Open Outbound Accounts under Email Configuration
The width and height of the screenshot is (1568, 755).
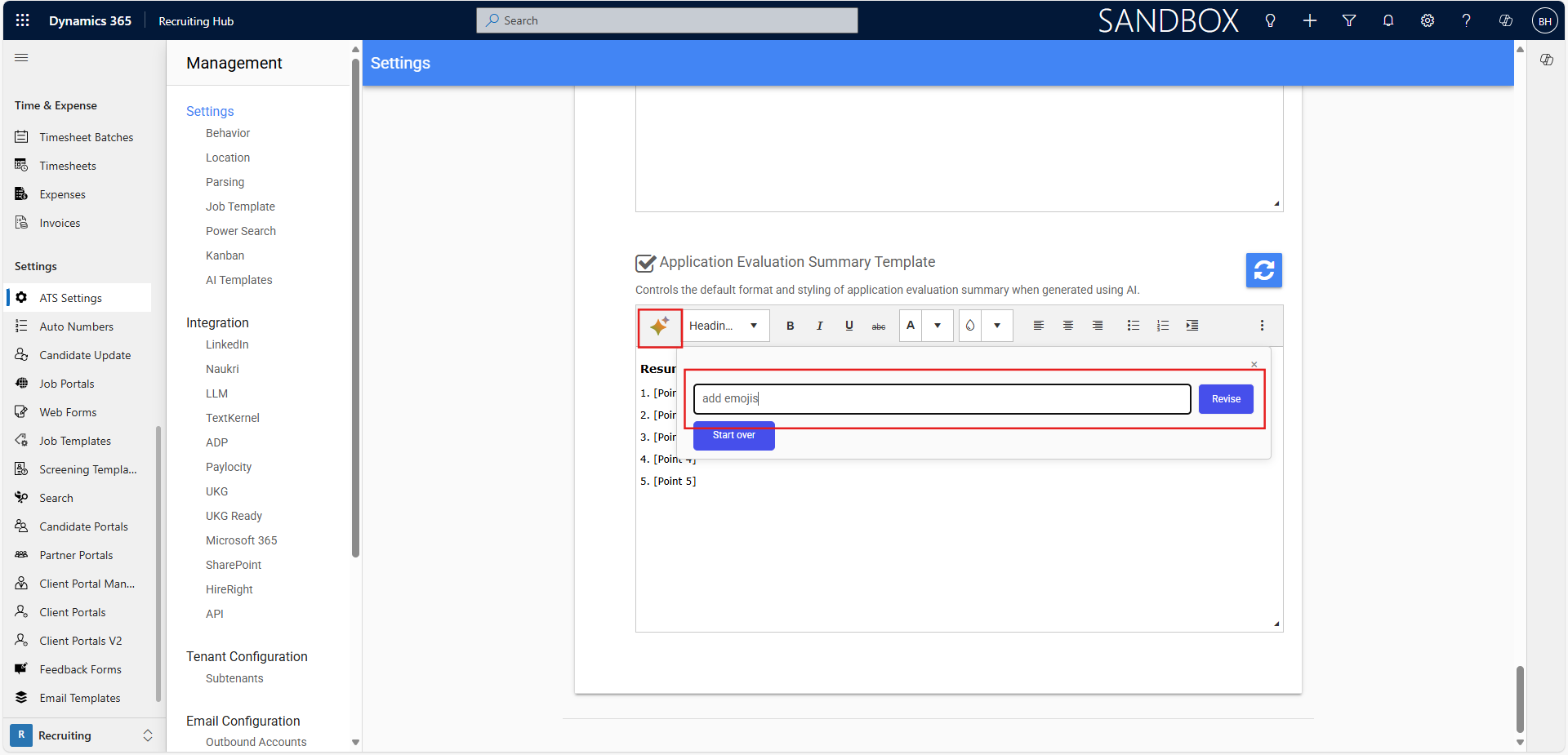tap(256, 742)
